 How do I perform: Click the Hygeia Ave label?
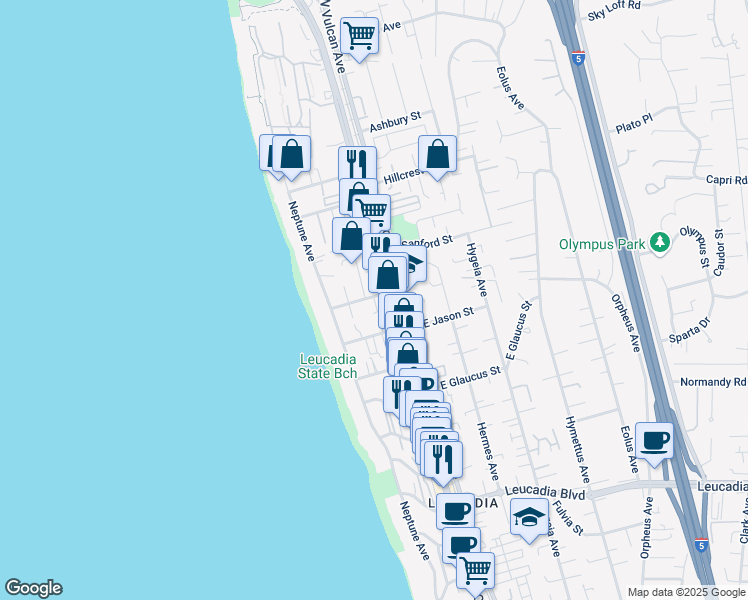coord(477,269)
